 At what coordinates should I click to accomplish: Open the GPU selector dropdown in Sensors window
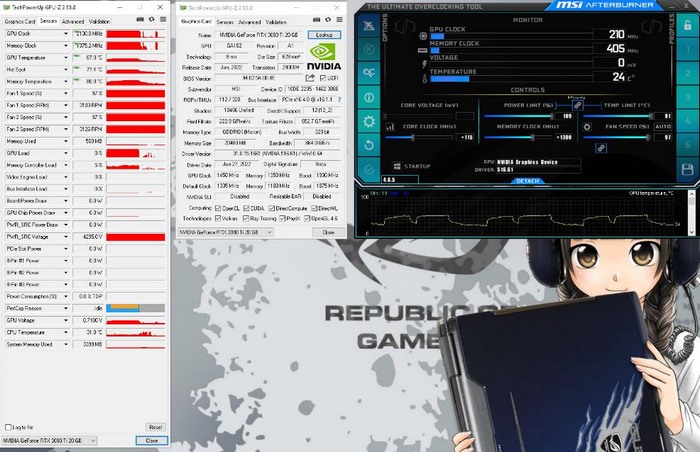tap(92, 440)
